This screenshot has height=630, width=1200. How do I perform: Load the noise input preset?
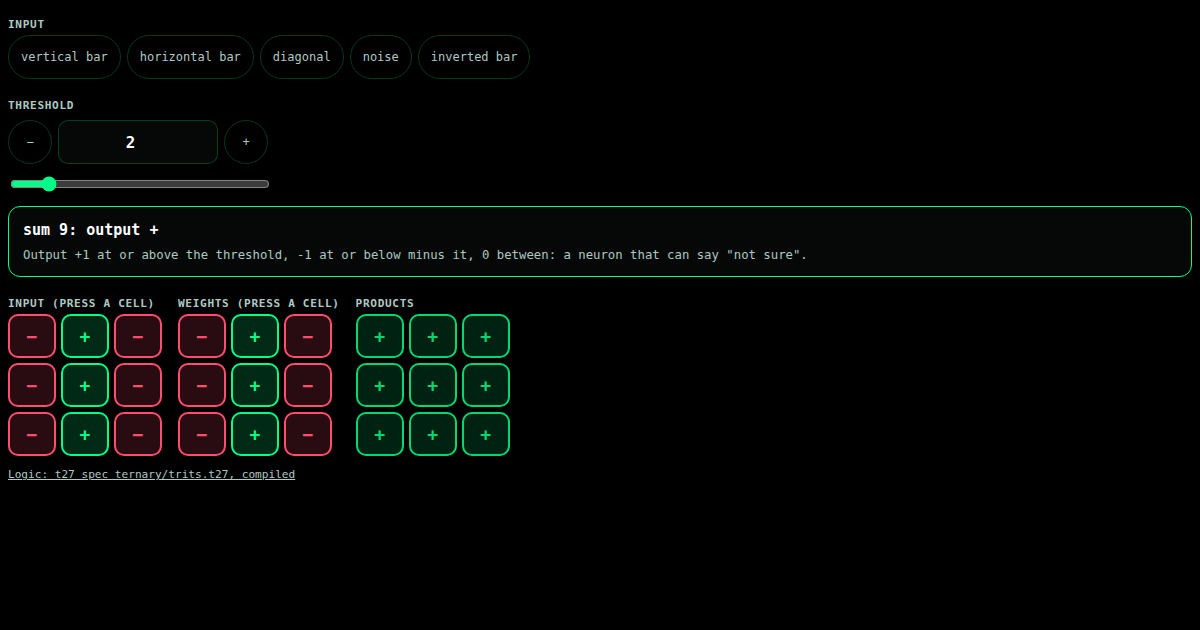(381, 57)
